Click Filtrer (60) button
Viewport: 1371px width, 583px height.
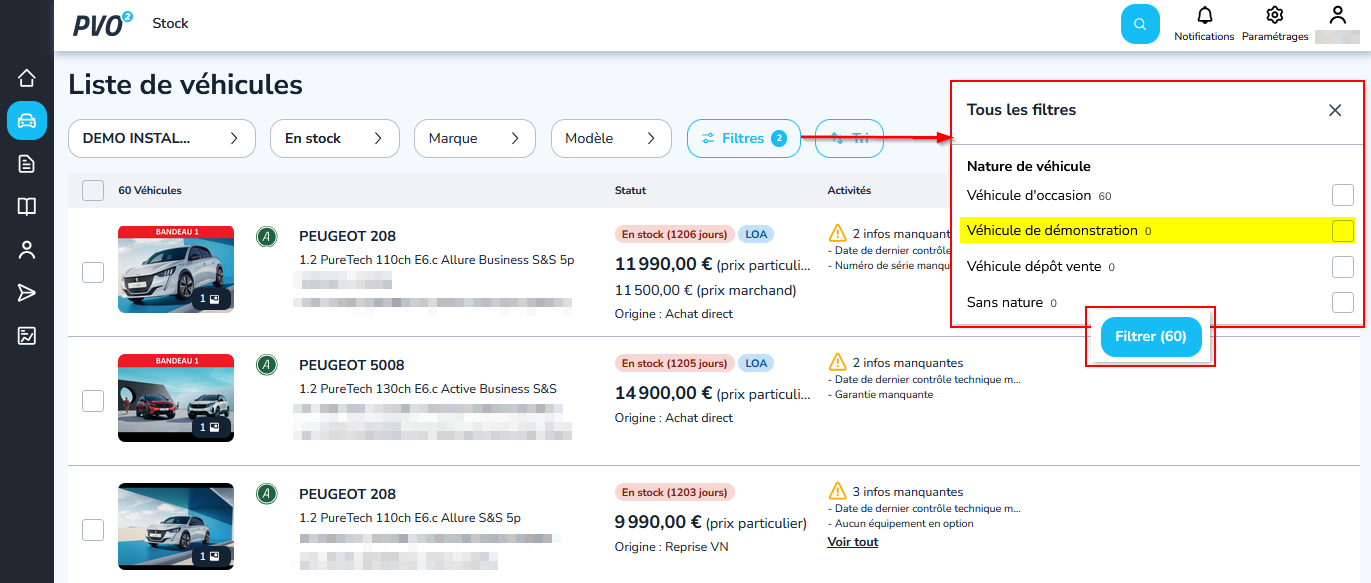pyautogui.click(x=1151, y=337)
